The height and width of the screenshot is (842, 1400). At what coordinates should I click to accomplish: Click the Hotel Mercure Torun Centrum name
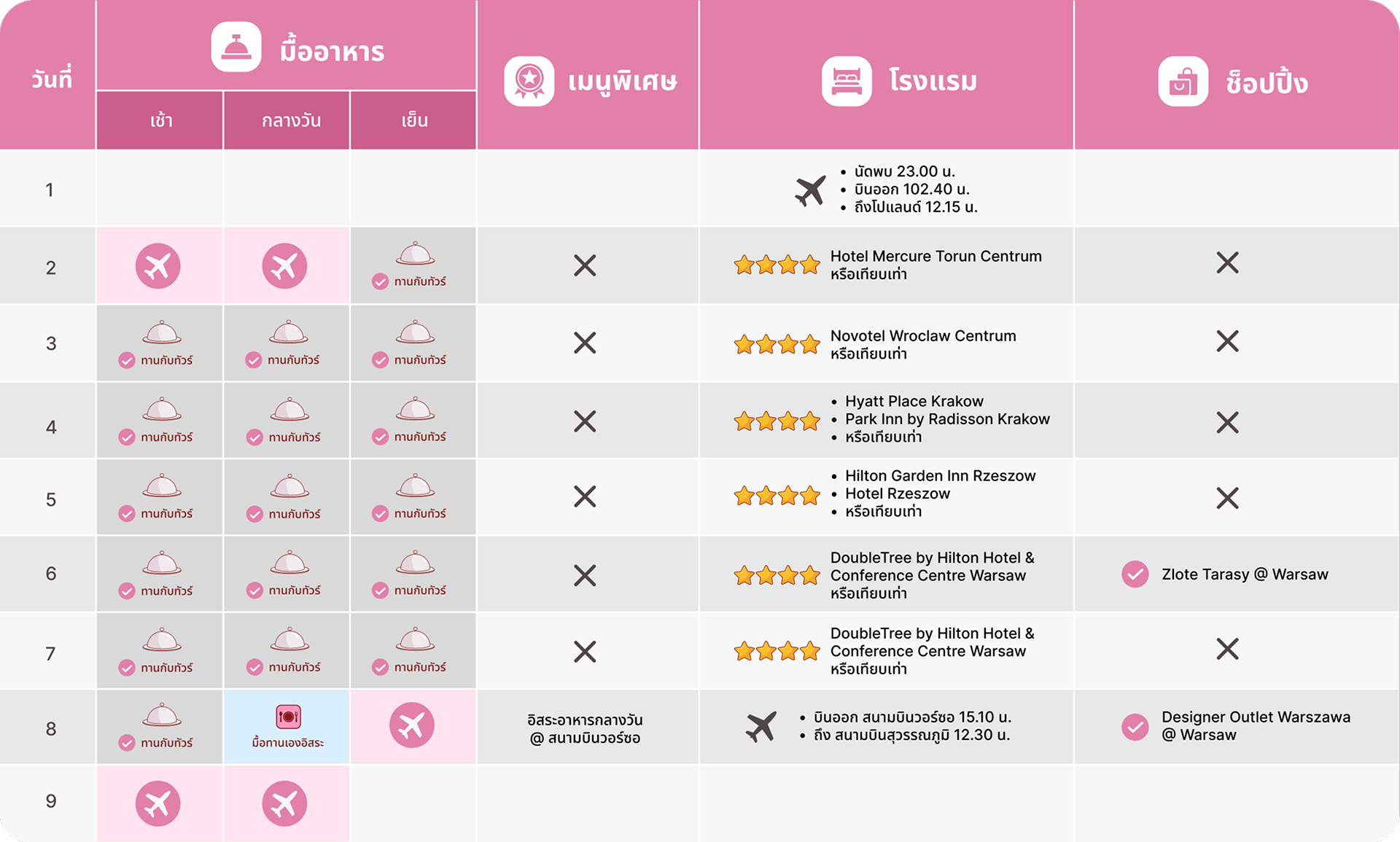[936, 257]
